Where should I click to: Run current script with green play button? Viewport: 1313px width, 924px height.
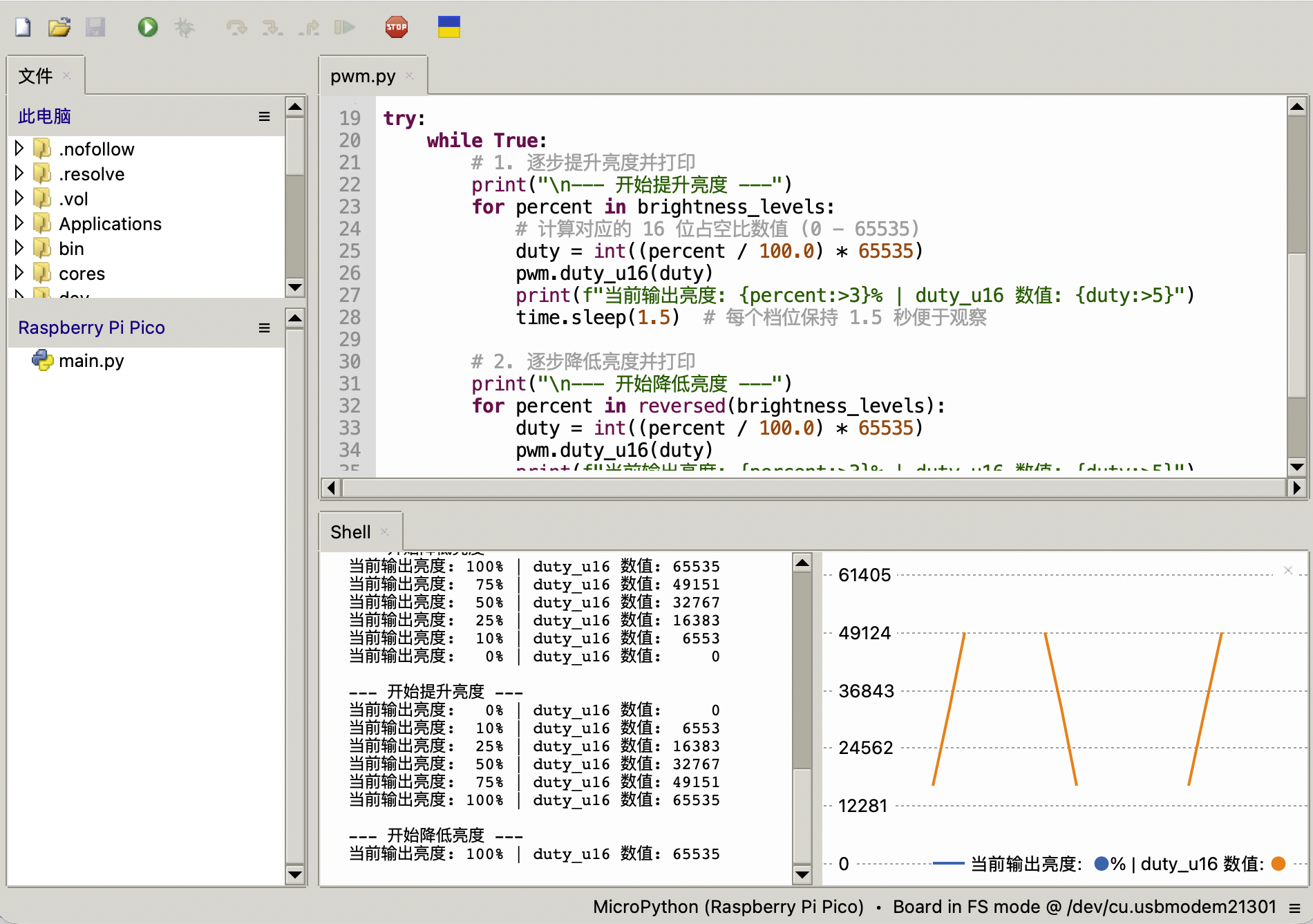pyautogui.click(x=147, y=28)
